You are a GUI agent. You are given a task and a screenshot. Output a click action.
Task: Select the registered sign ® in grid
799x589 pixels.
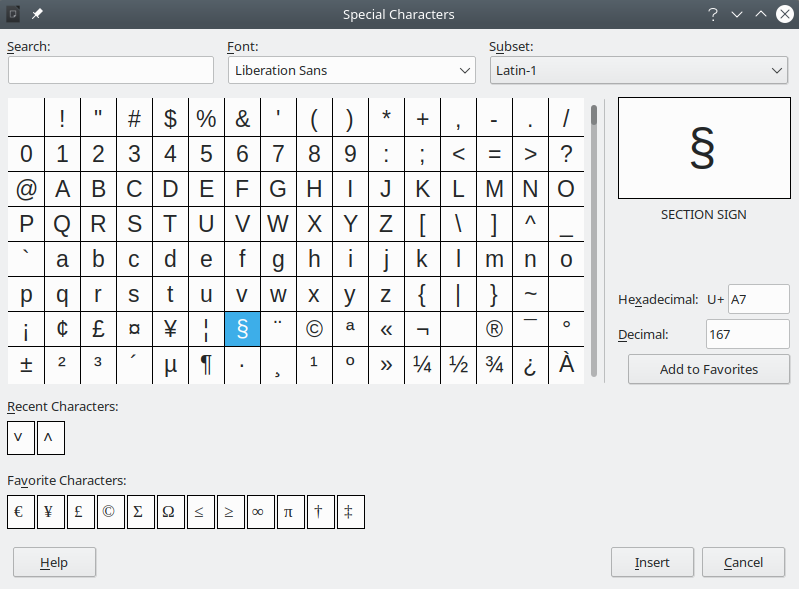click(x=494, y=329)
